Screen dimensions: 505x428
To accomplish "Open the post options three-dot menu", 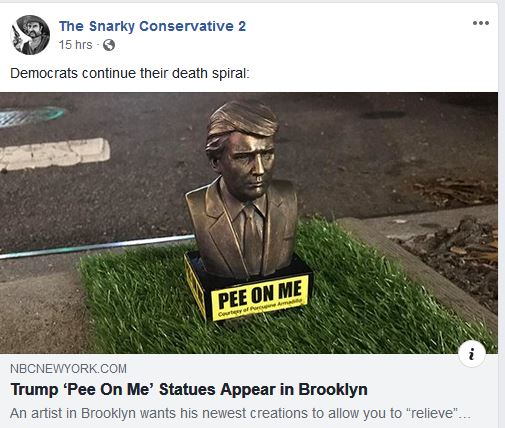I will [481, 23].
